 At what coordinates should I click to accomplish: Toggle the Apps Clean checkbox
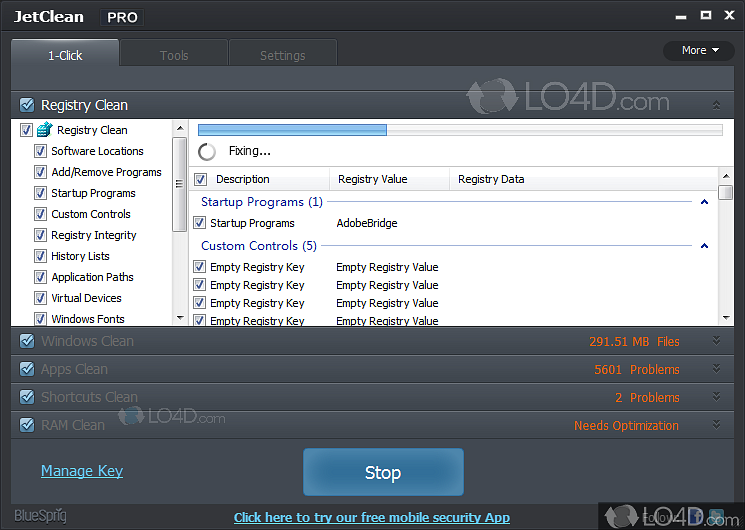pos(27,369)
